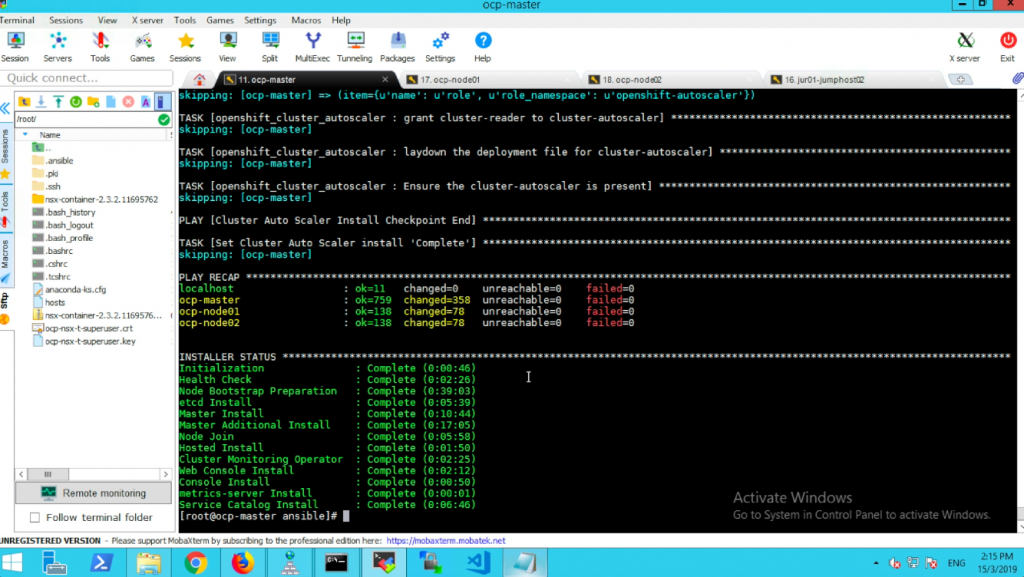1024x577 pixels.
Task: Click the Name column sort arrow
Action: point(25,134)
